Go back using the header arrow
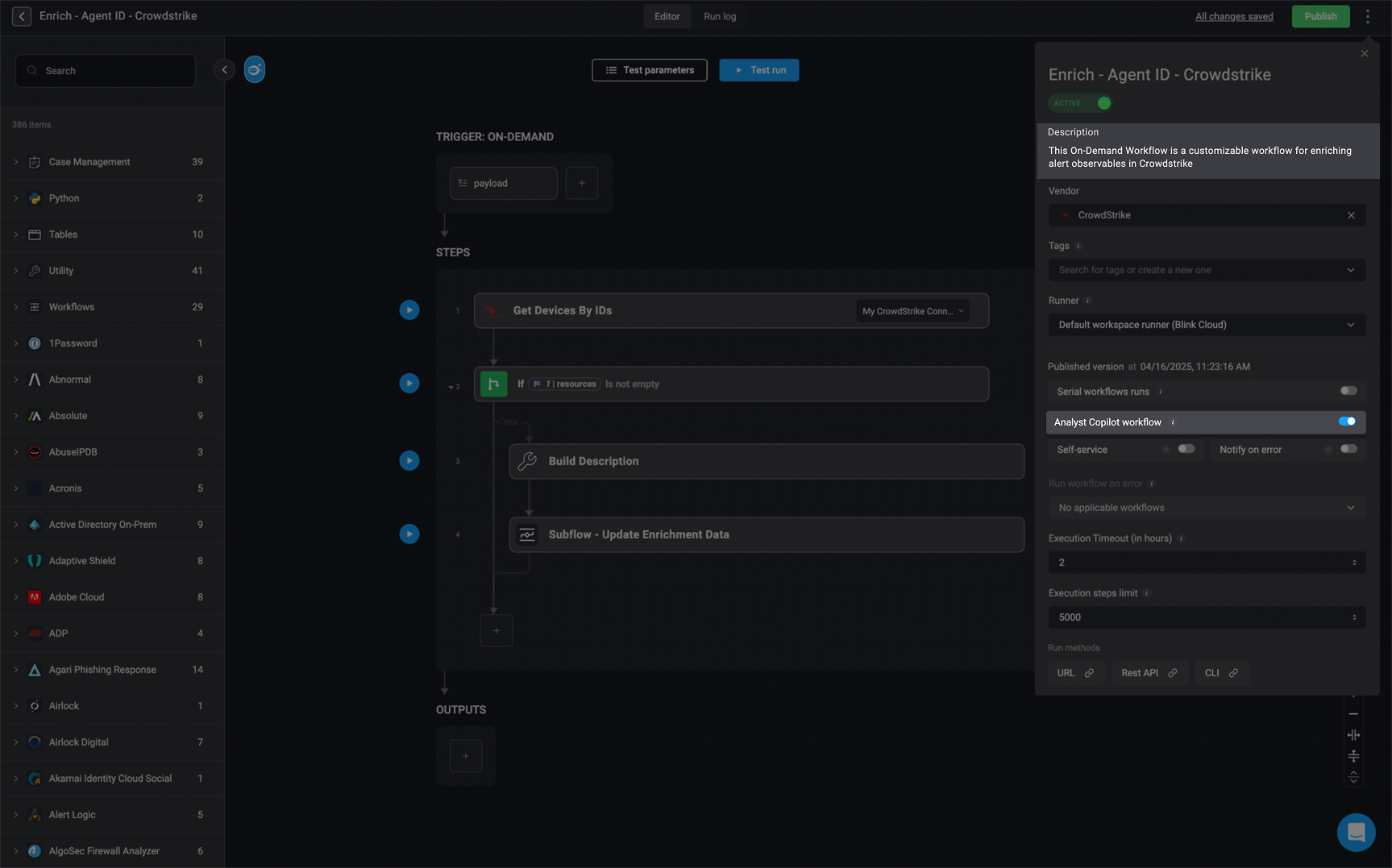 point(22,16)
